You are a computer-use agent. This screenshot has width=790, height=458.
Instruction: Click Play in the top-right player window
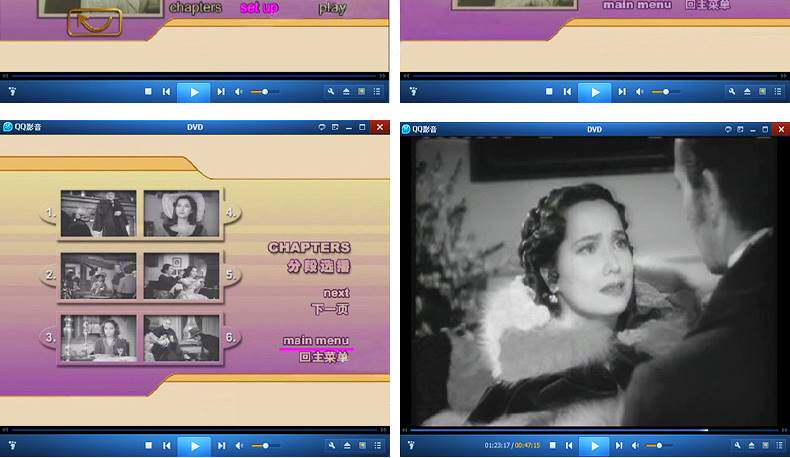(595, 92)
